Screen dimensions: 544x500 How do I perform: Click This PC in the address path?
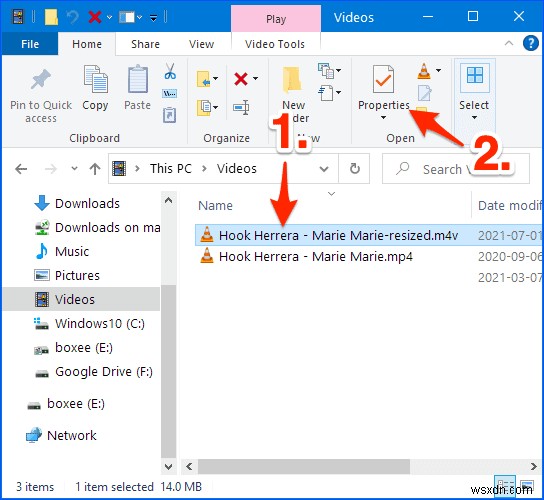point(171,169)
